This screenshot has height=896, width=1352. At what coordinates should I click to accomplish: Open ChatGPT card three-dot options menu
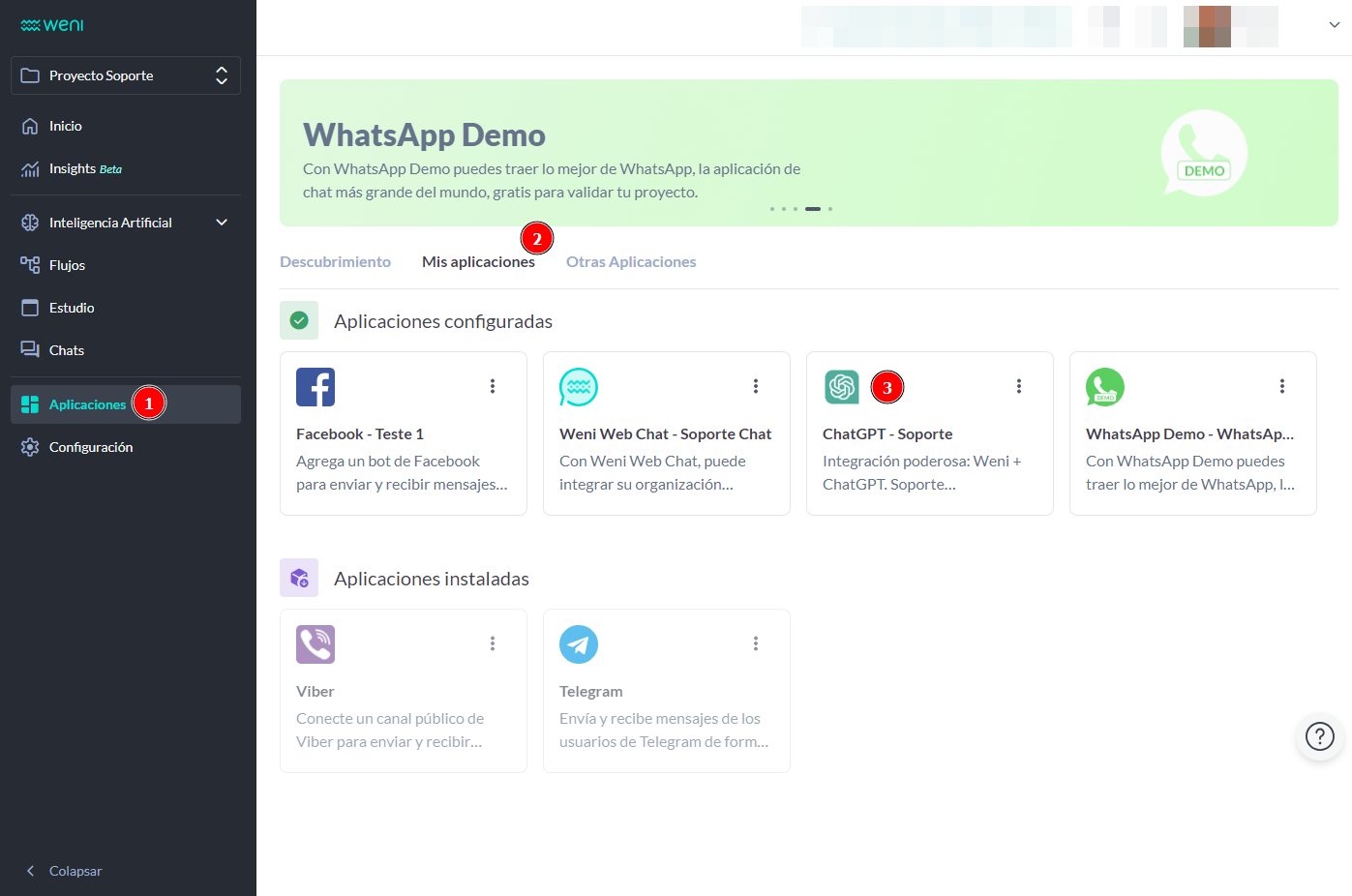(x=1019, y=386)
